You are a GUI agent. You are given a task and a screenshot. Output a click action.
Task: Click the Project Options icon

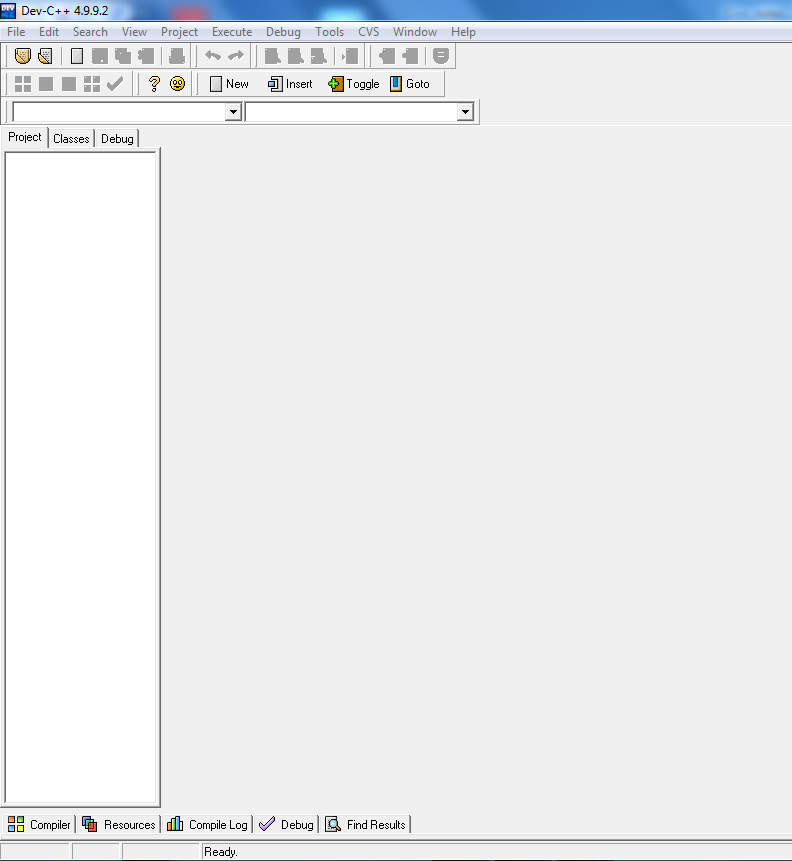(x=440, y=56)
